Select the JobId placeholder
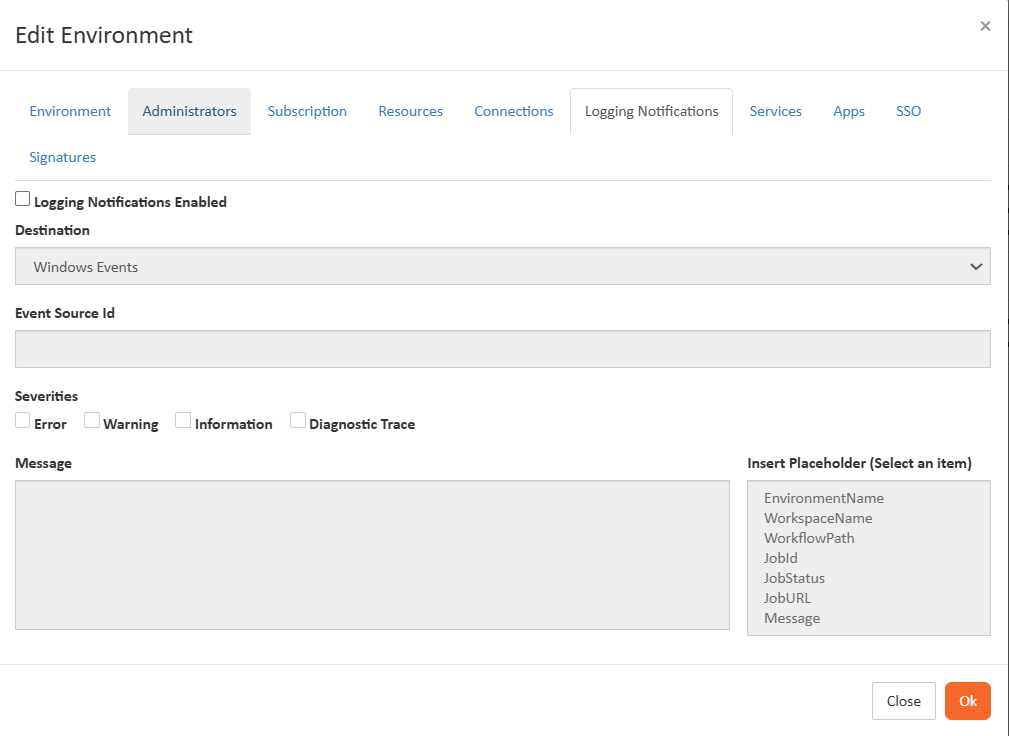This screenshot has height=736, width=1009. (x=781, y=558)
